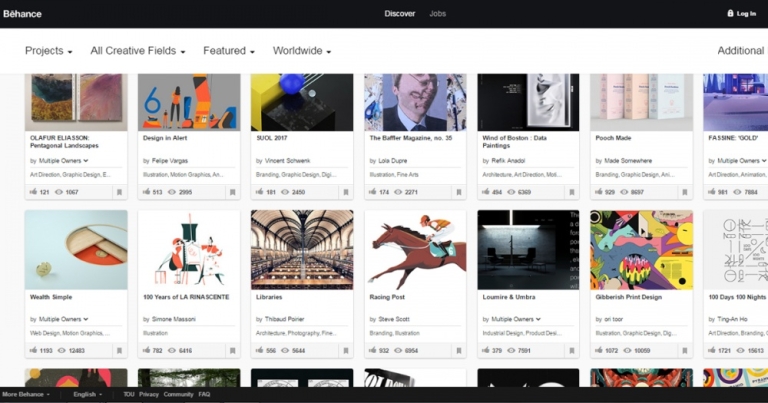Screen dimensions: 768x403
Task: Open the TOU footer link
Action: (129, 394)
